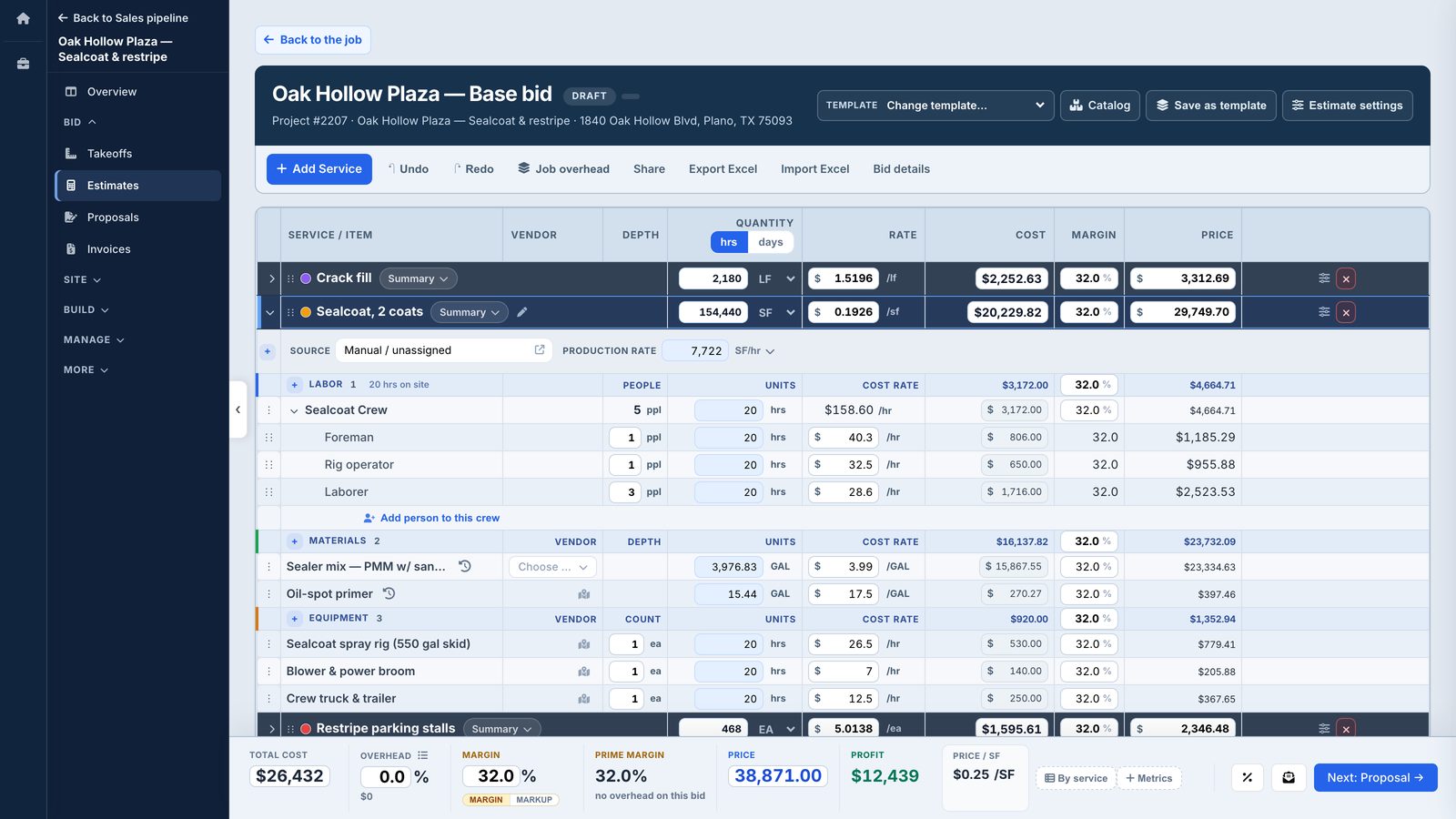Add a material with the MATERIALS plus icon
Image resolution: width=1456 pixels, height=819 pixels.
click(295, 541)
